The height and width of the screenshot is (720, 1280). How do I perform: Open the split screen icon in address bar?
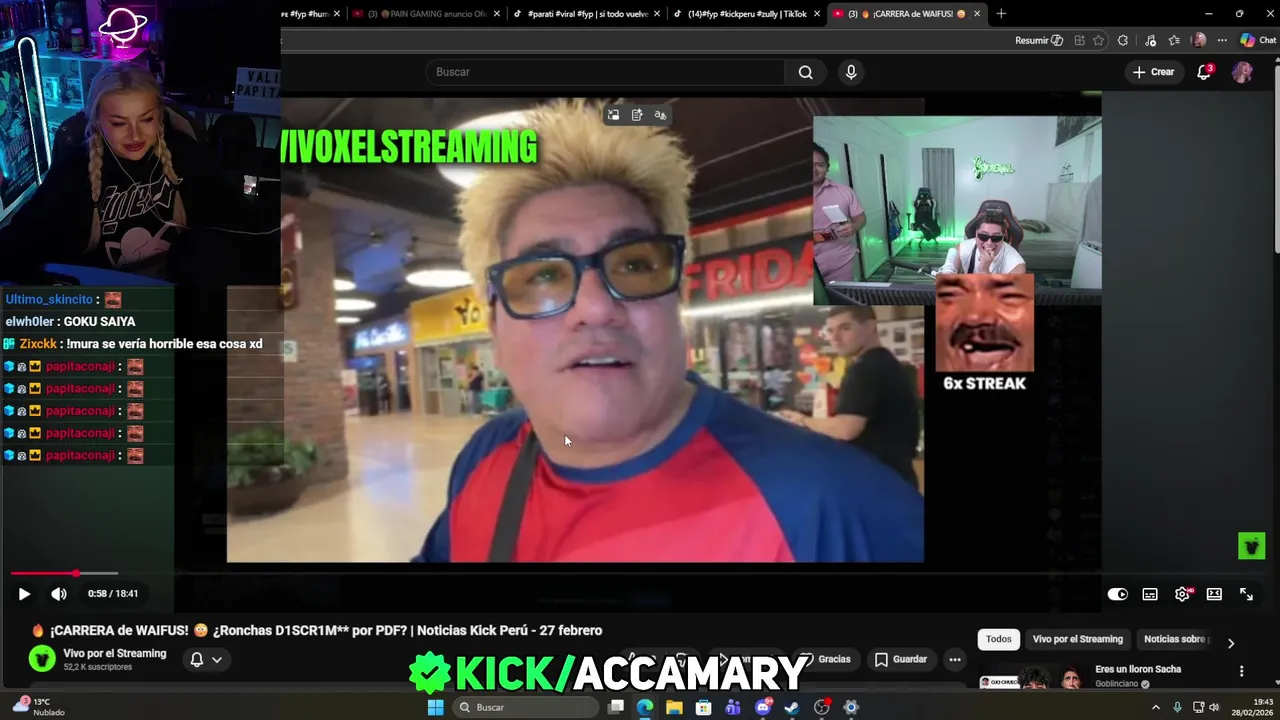pos(1079,40)
